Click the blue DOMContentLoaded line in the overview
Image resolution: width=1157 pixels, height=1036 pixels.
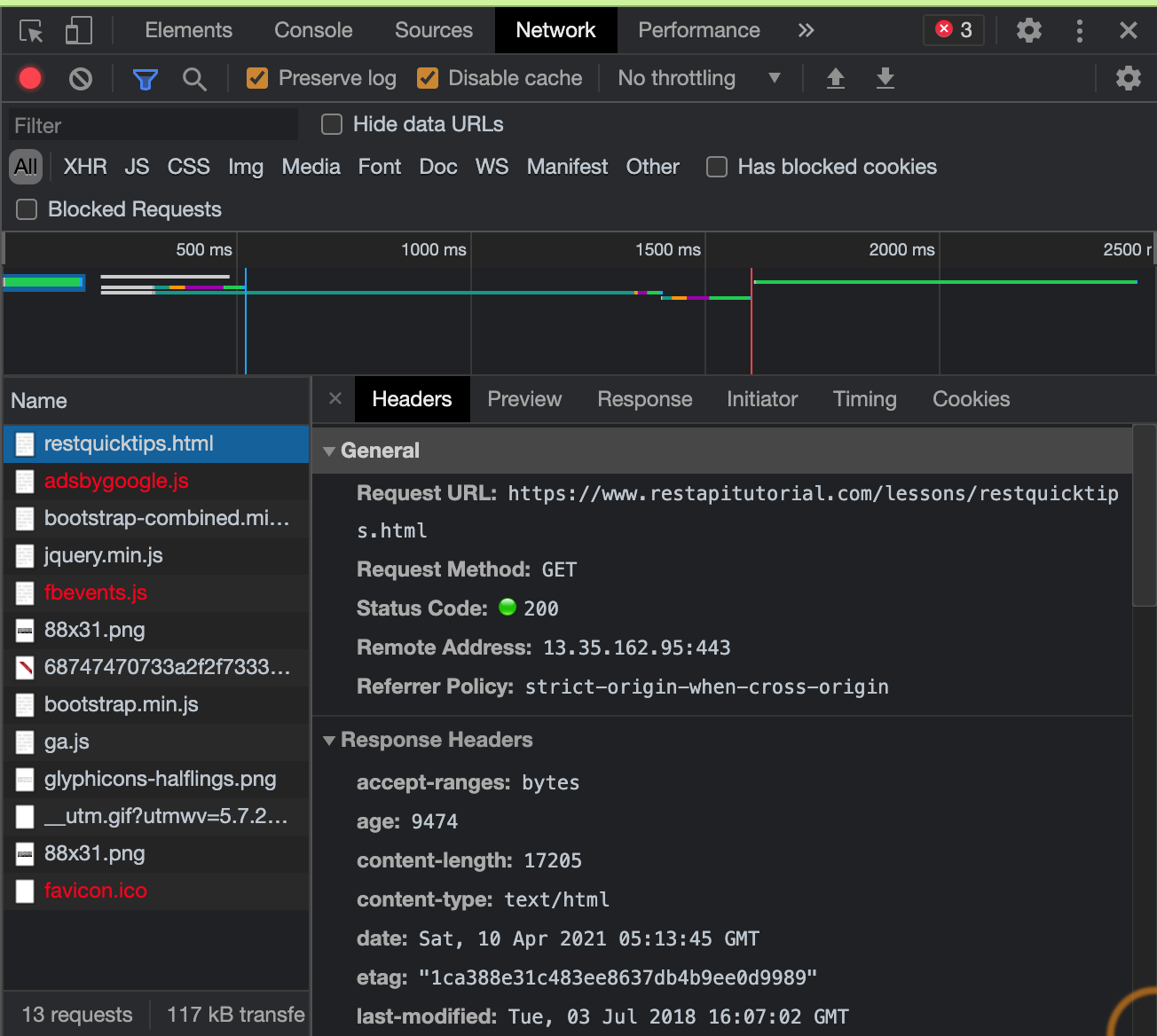246,321
